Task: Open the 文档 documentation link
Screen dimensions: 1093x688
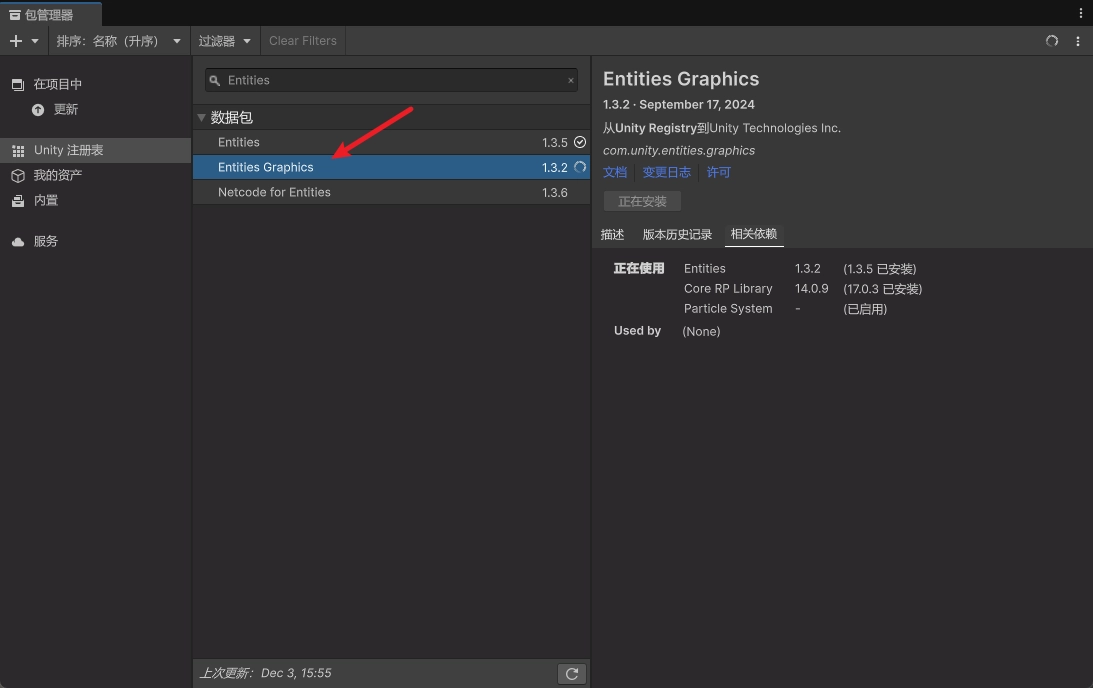Action: 615,172
